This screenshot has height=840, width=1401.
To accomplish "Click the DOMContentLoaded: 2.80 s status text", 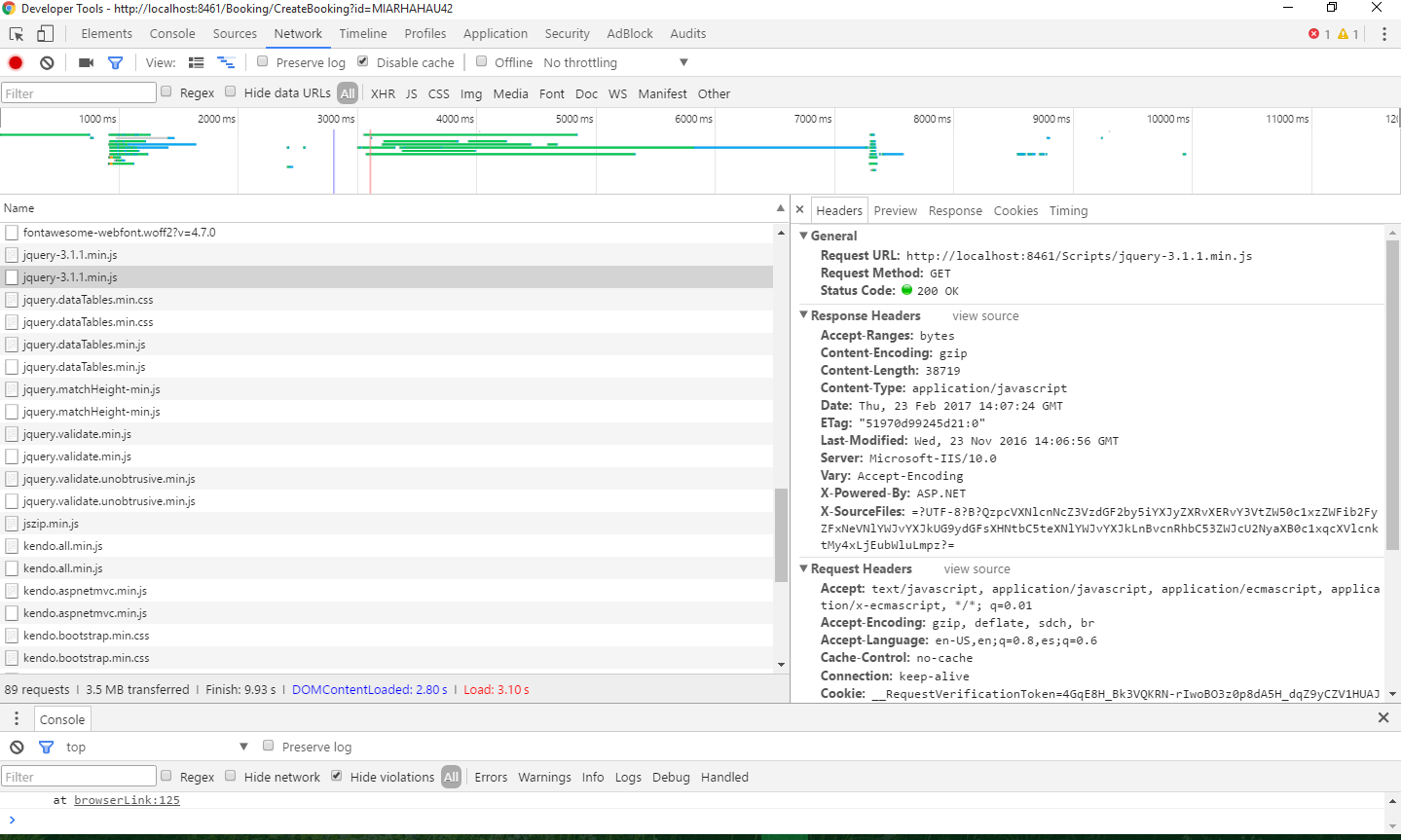I will coord(370,689).
